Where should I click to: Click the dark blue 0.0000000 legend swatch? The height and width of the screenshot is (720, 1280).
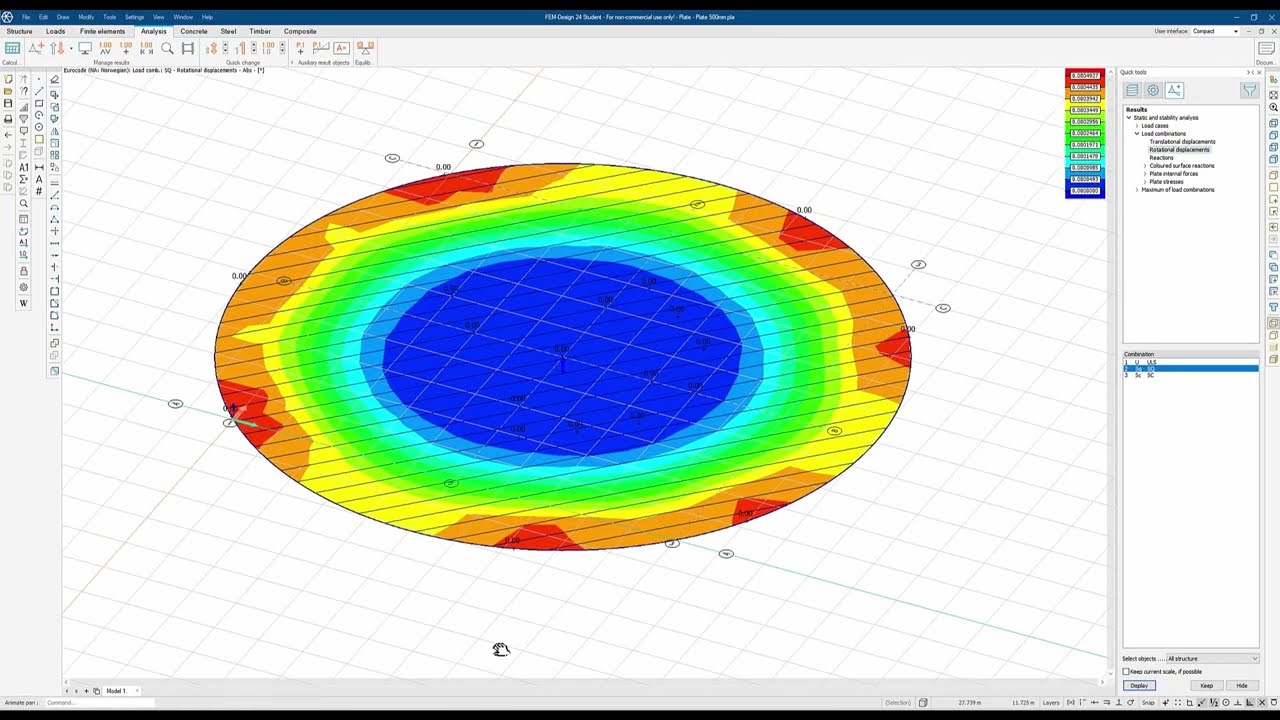point(1085,191)
